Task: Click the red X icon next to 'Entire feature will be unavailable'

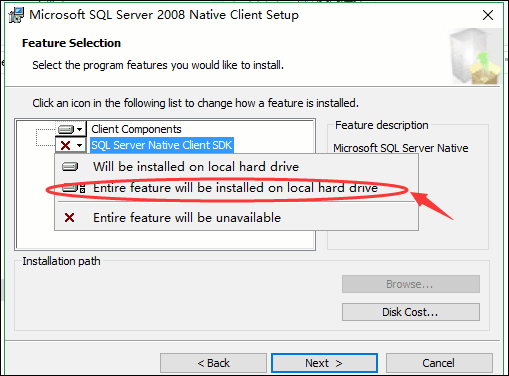Action: (69, 218)
